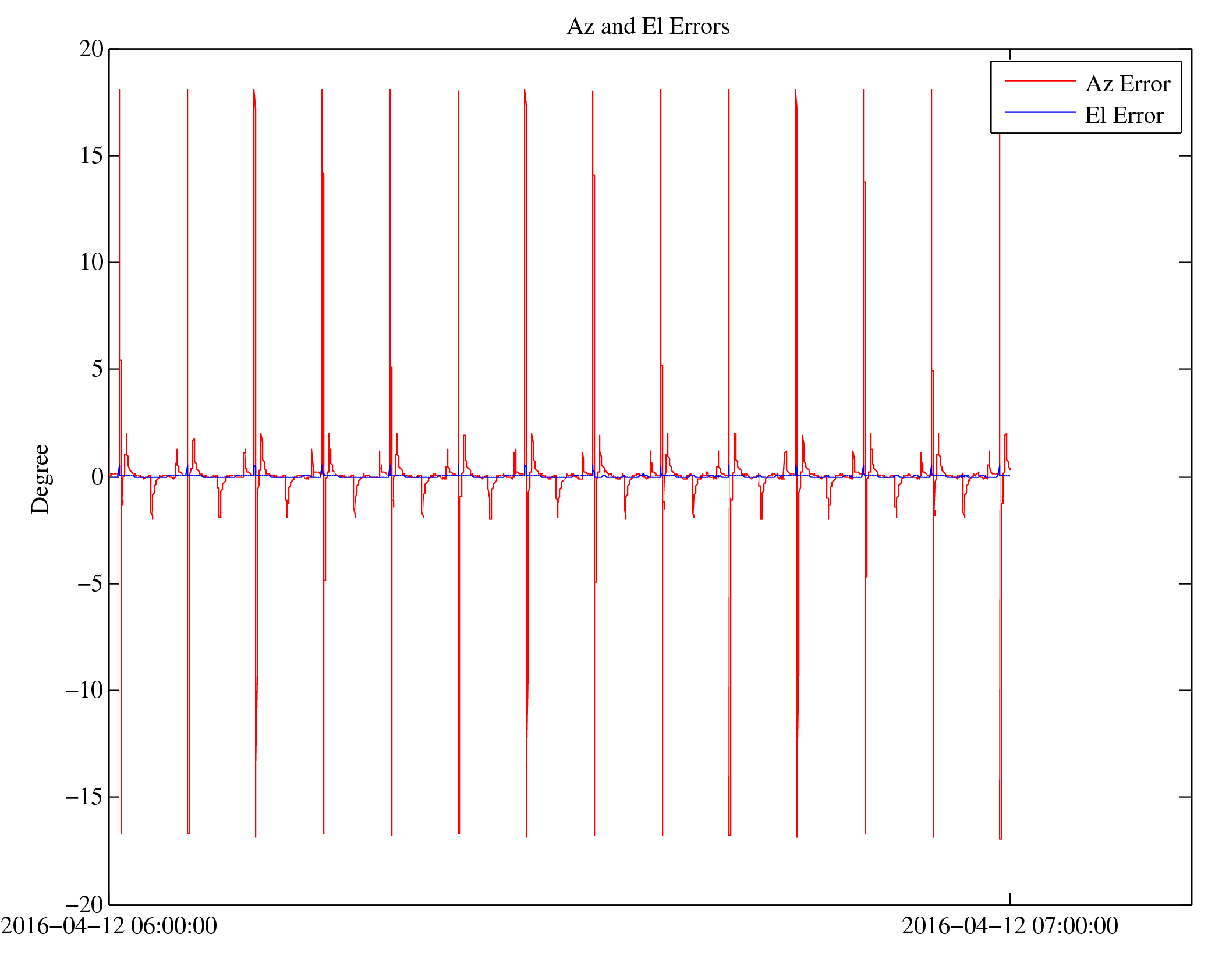Click the 07:00:00 tick mark on top axis
Viewport: 1208px width, 980px height.
click(1009, 54)
